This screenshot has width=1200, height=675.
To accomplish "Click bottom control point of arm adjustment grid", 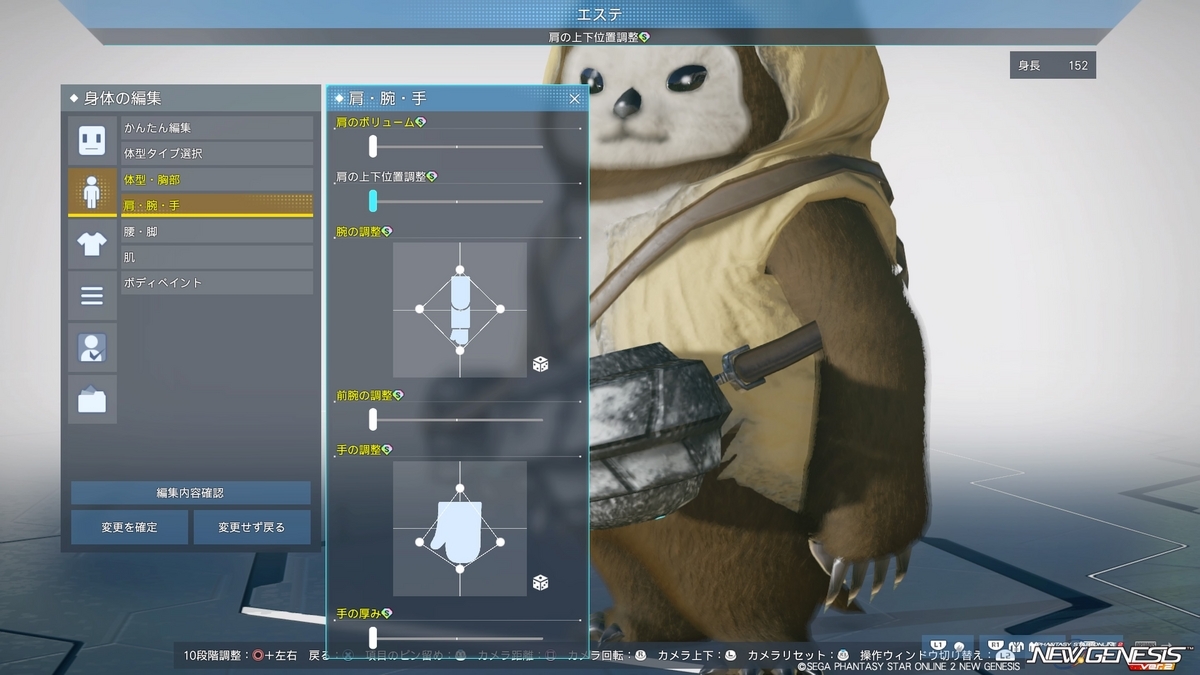I will pos(460,350).
